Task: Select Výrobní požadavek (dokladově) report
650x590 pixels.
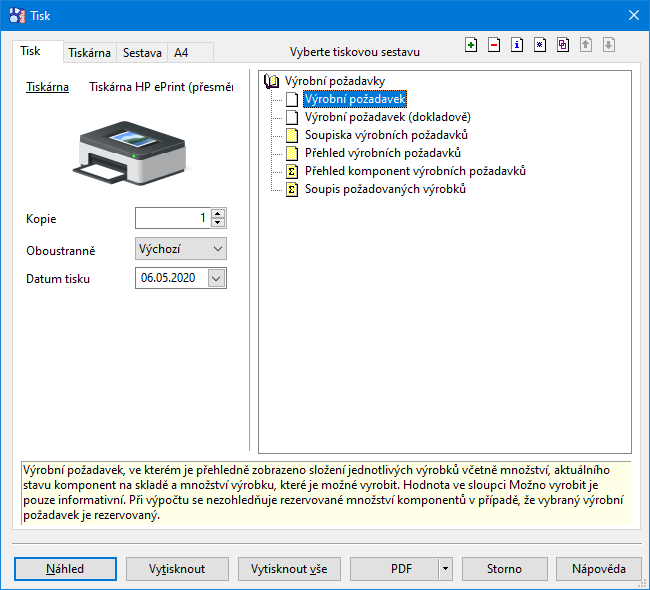Action: pyautogui.click(x=388, y=117)
